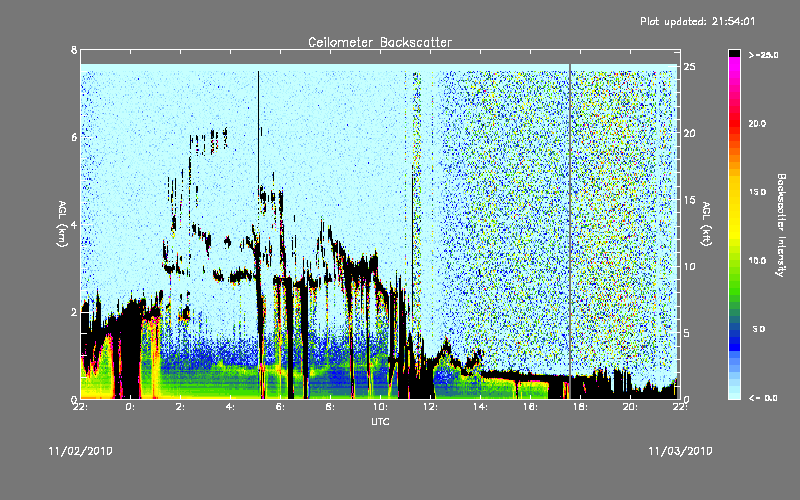Click the '<= 0.0' colorbar minimum label

click(x=763, y=398)
